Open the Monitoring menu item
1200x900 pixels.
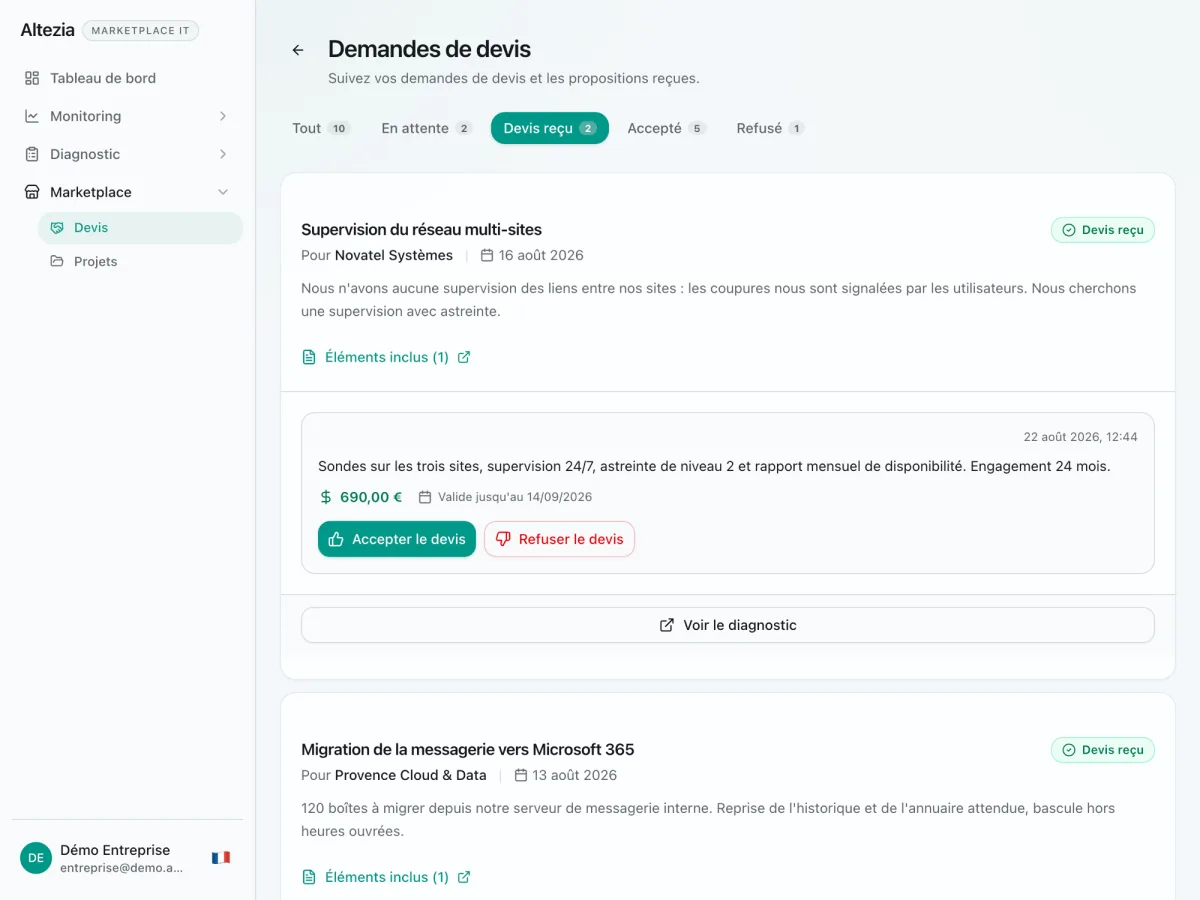coord(127,116)
